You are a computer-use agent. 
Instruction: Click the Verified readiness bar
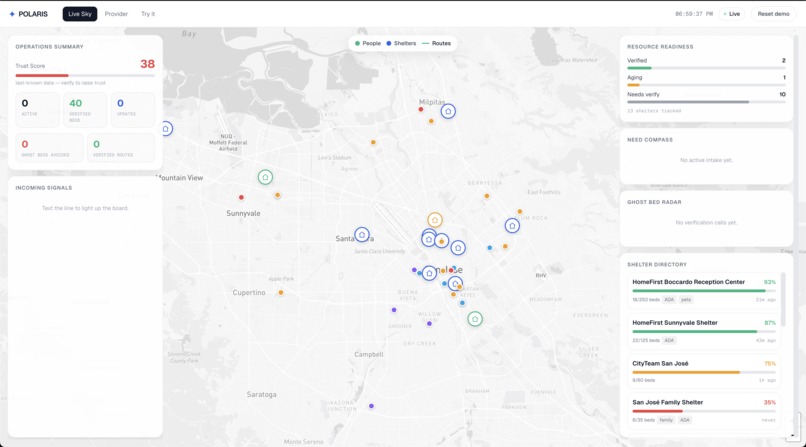(x=706, y=68)
